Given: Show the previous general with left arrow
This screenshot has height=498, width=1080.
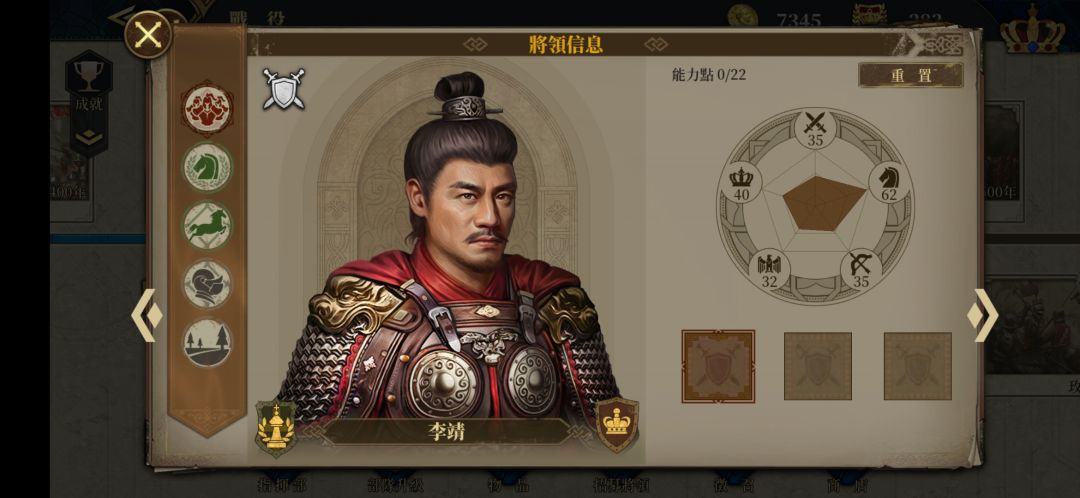Looking at the screenshot, I should pos(147,315).
